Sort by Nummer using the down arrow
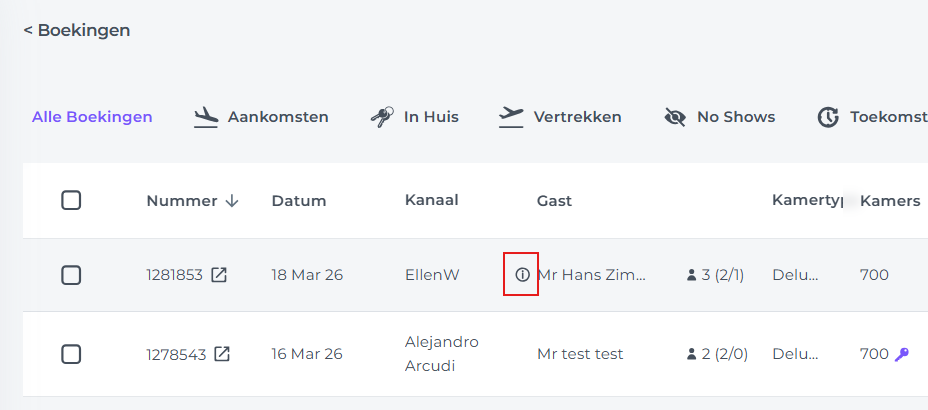The image size is (928, 410). pyautogui.click(x=232, y=201)
